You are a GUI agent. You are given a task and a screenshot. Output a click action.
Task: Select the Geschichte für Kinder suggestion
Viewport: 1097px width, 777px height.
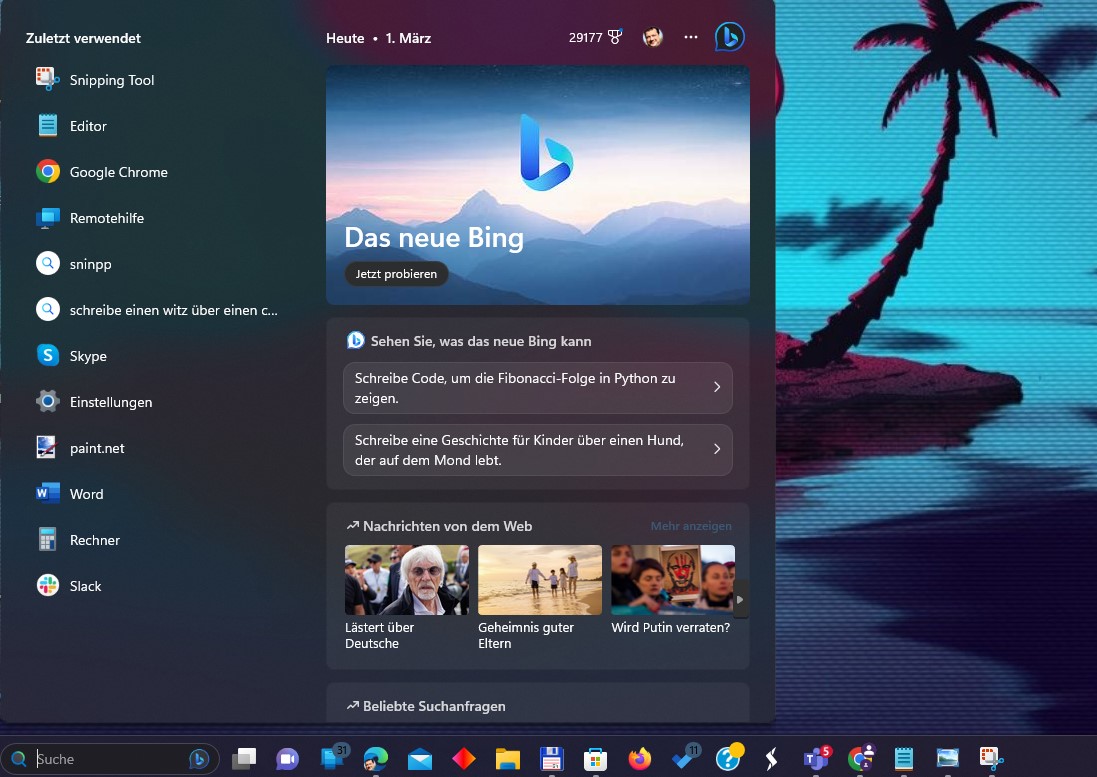(537, 450)
